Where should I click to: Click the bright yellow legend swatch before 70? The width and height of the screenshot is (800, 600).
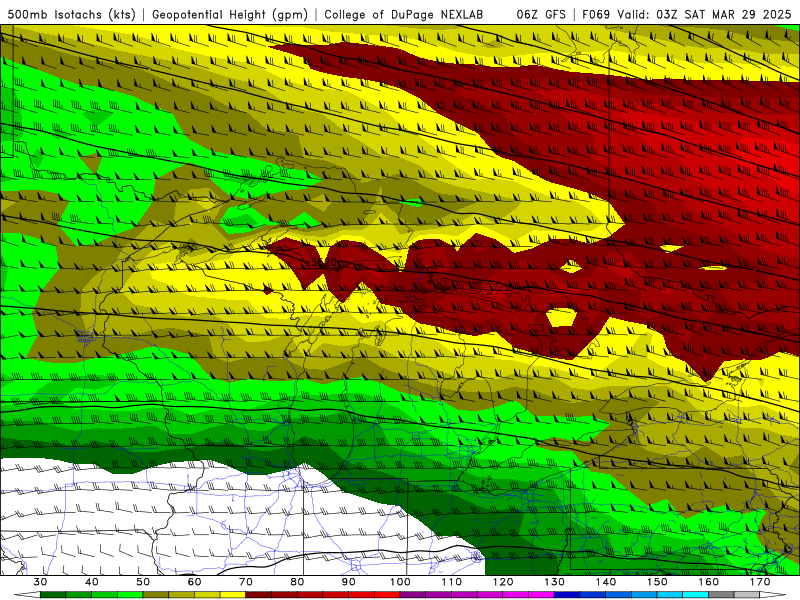point(233,595)
